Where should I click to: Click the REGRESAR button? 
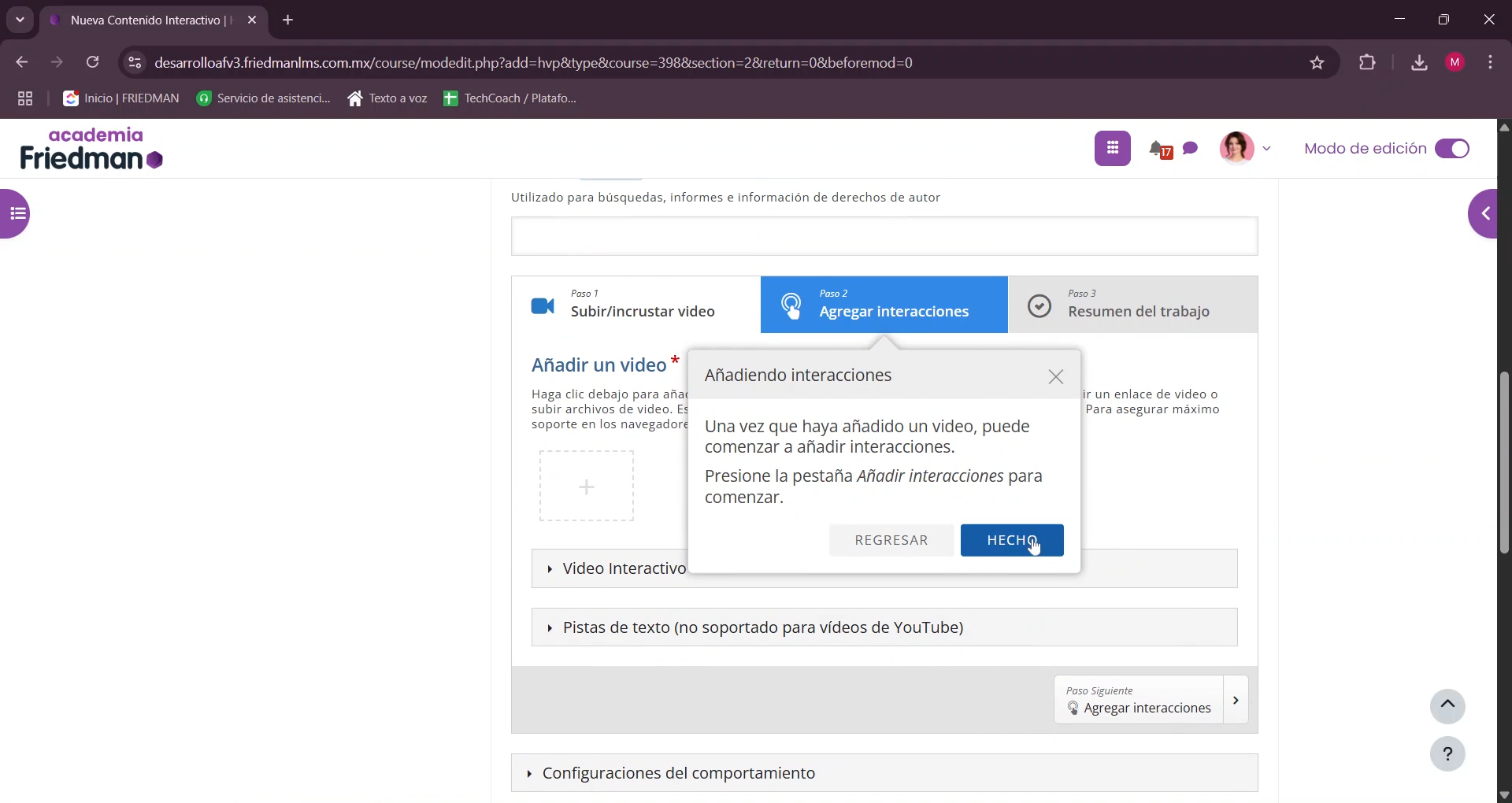click(x=891, y=540)
